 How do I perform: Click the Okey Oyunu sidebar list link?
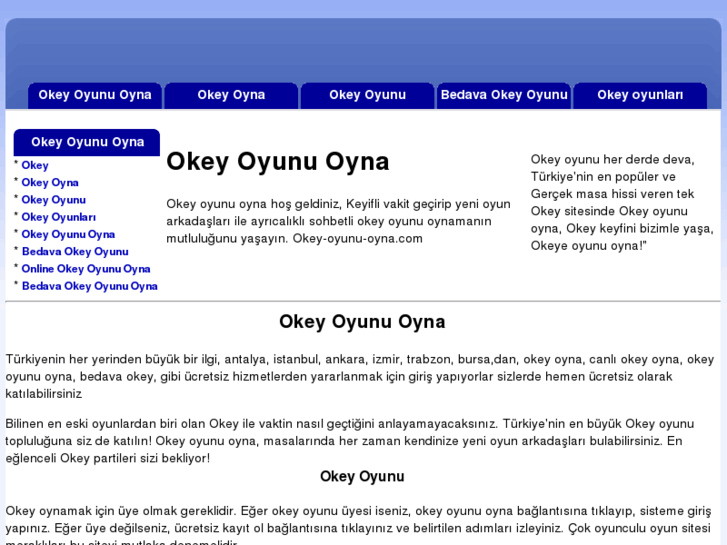tap(53, 199)
